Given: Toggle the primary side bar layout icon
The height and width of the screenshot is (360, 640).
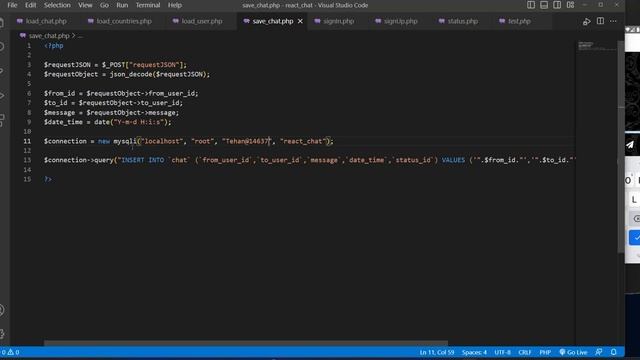Looking at the screenshot, I should click(x=531, y=5).
